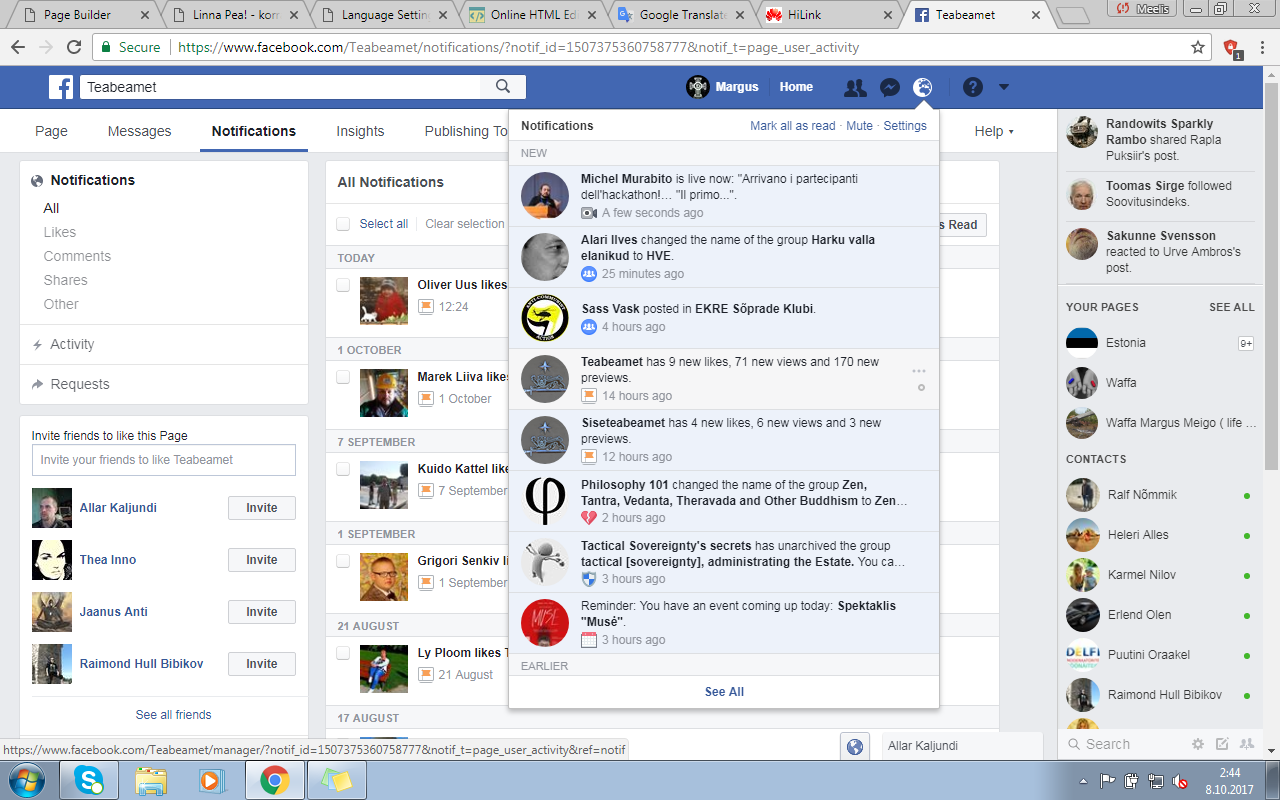The width and height of the screenshot is (1280, 800).
Task: Click Michel Murabito notification avatar
Action: (x=545, y=196)
